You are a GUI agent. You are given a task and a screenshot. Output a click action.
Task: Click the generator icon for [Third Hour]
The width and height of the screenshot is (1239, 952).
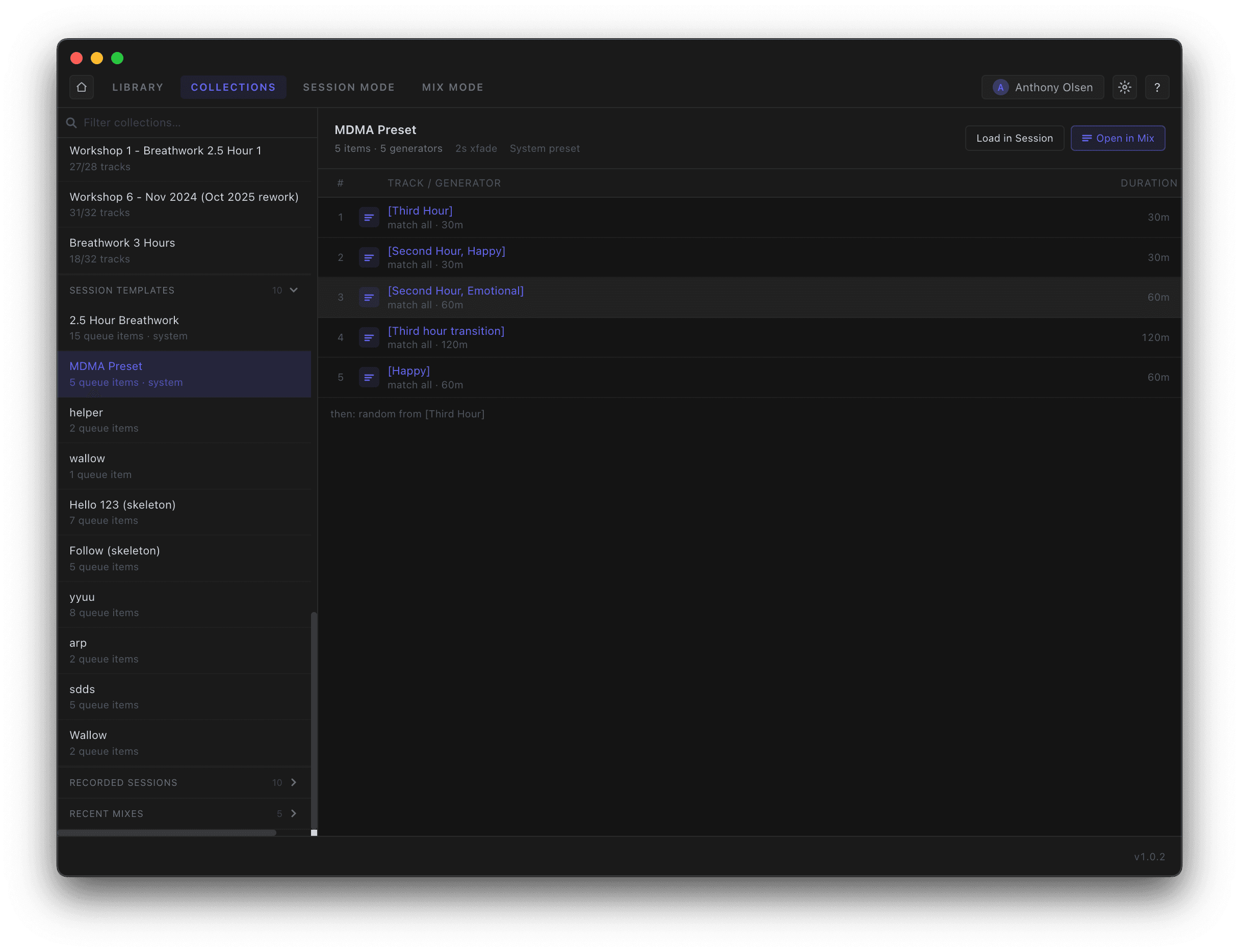(369, 218)
